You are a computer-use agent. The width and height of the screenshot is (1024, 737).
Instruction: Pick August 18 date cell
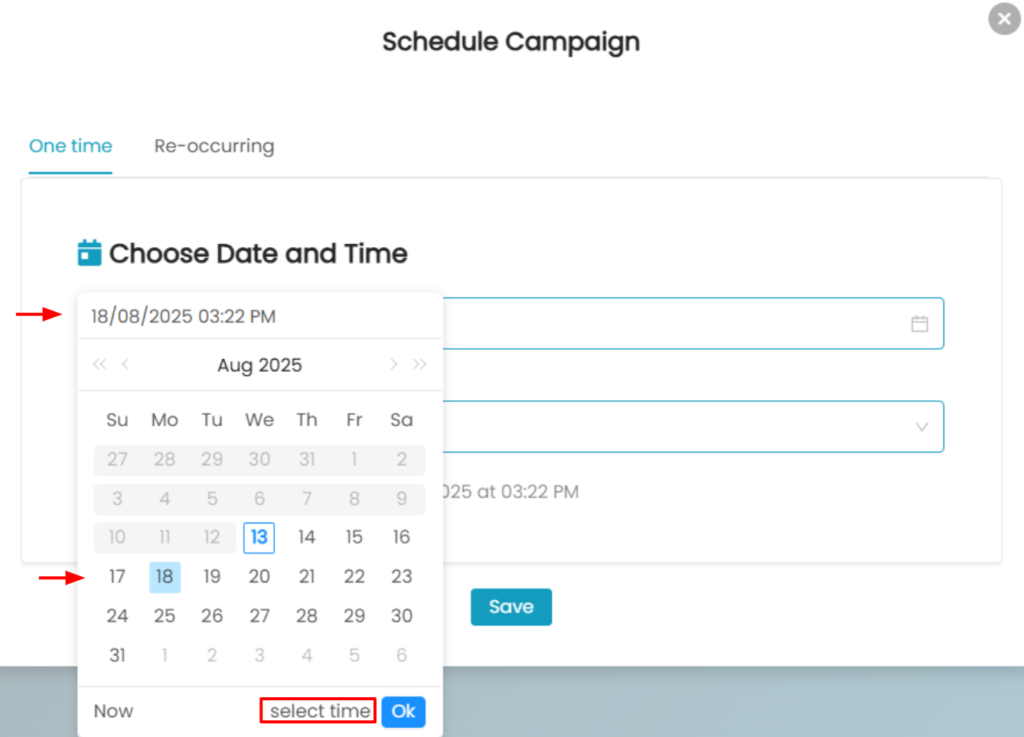click(165, 577)
